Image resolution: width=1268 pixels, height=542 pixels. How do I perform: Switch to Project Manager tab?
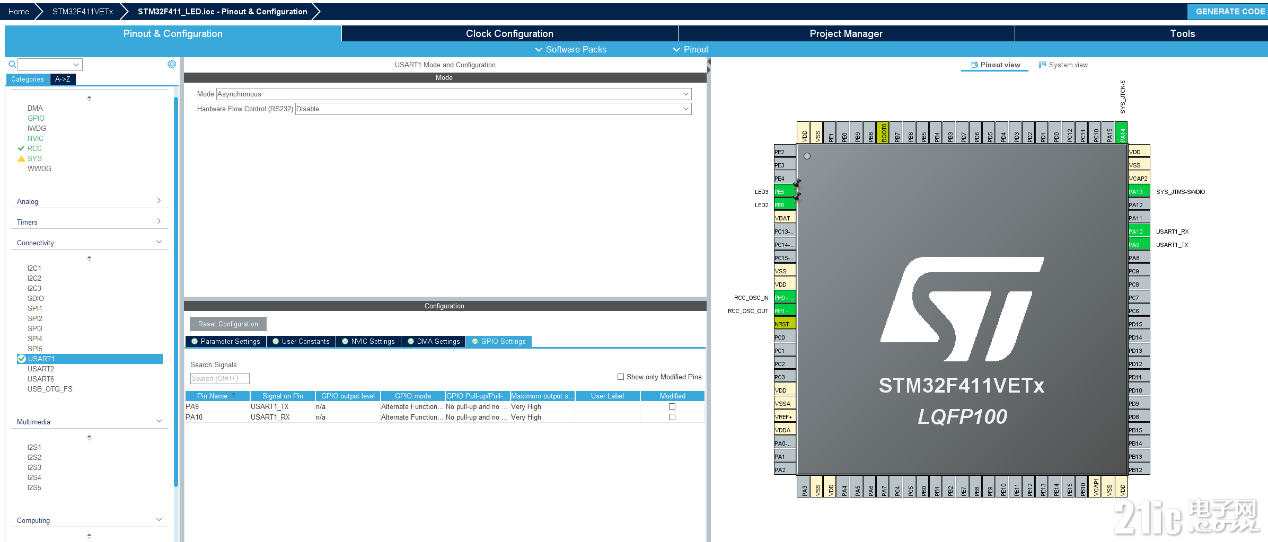[x=846, y=33]
